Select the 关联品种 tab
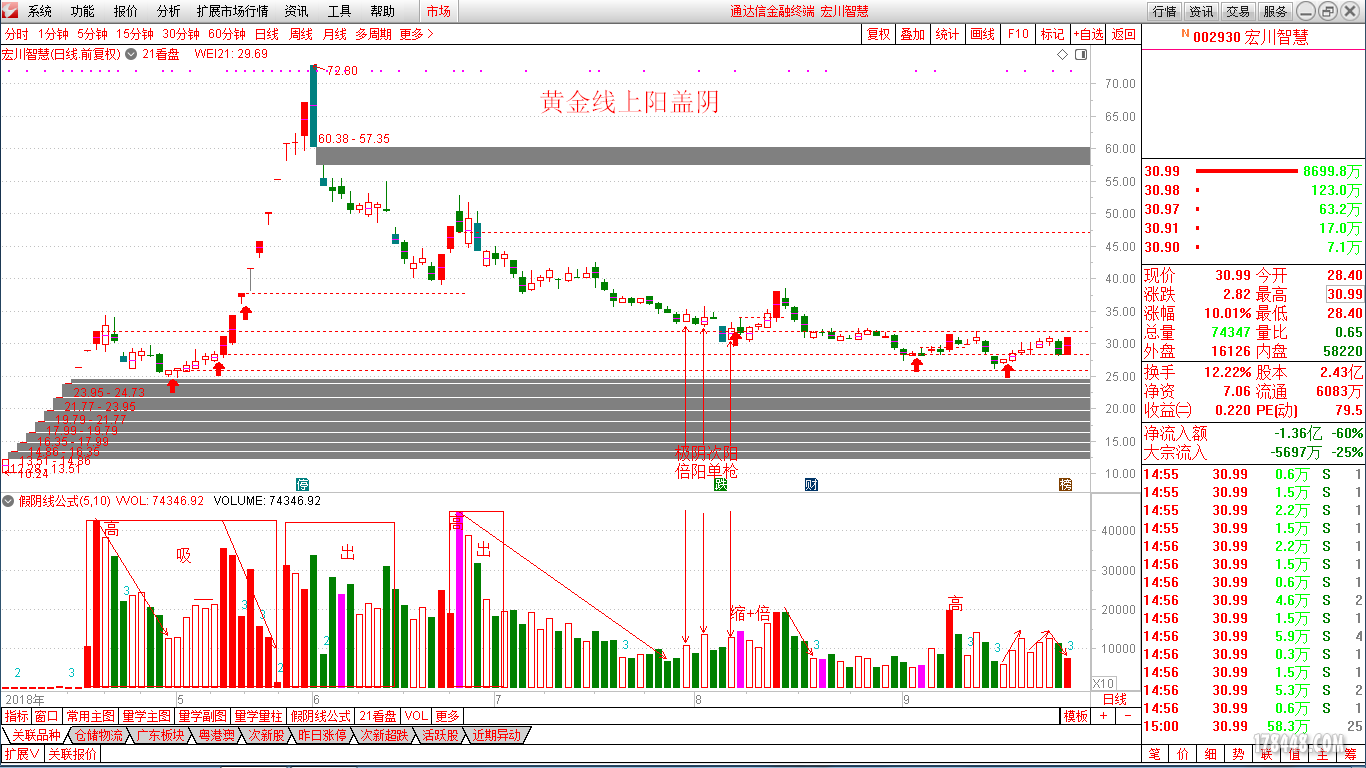 pos(34,735)
